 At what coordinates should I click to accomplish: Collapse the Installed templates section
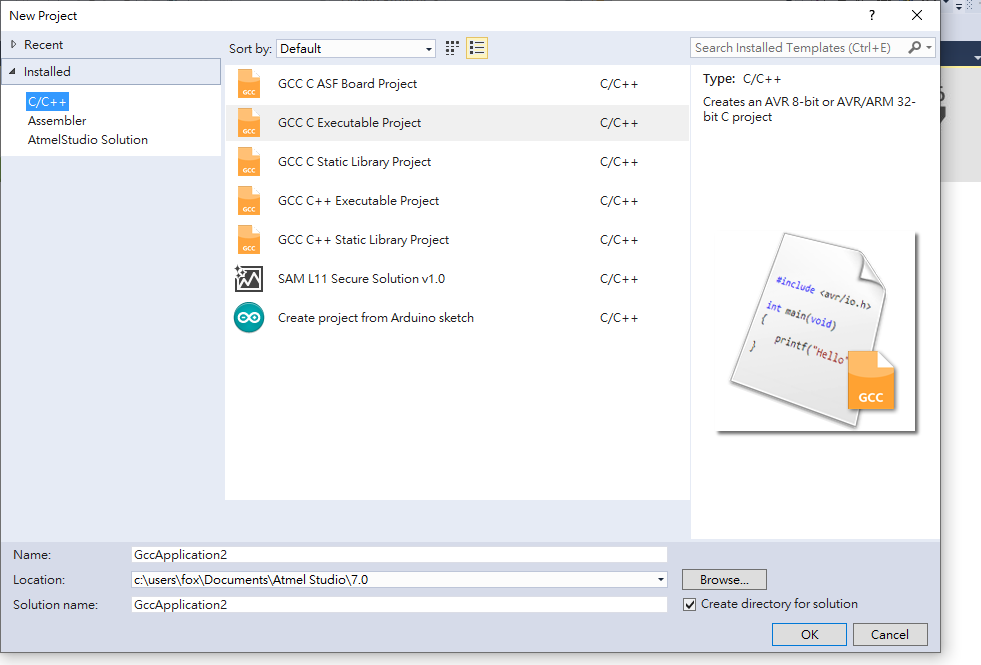(12, 71)
